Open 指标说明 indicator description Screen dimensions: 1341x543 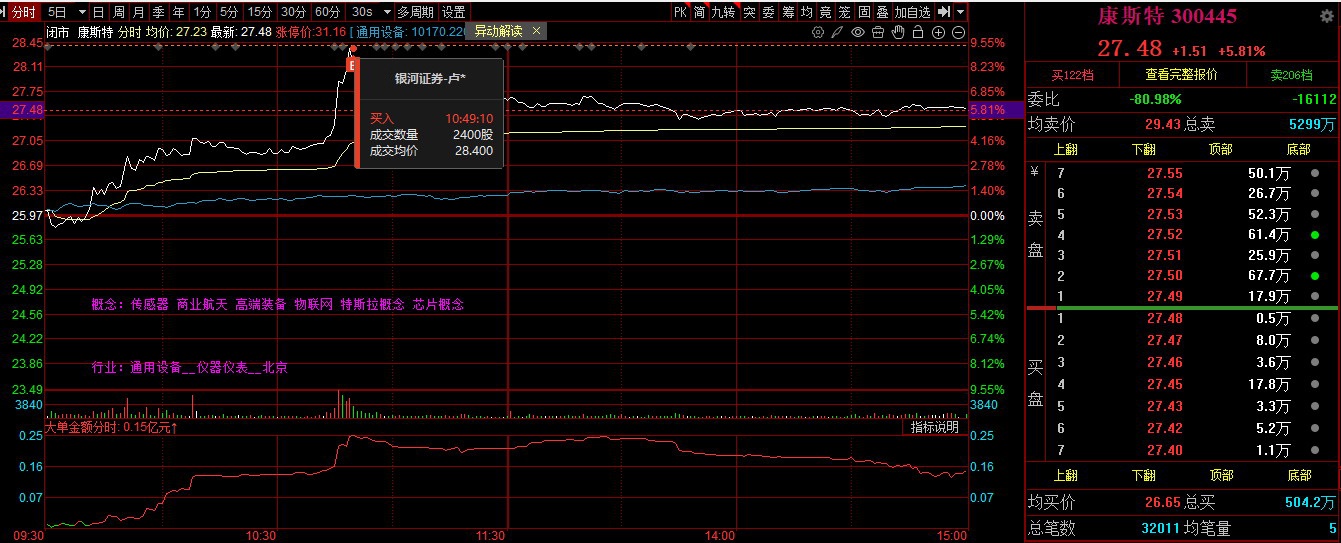click(x=934, y=427)
